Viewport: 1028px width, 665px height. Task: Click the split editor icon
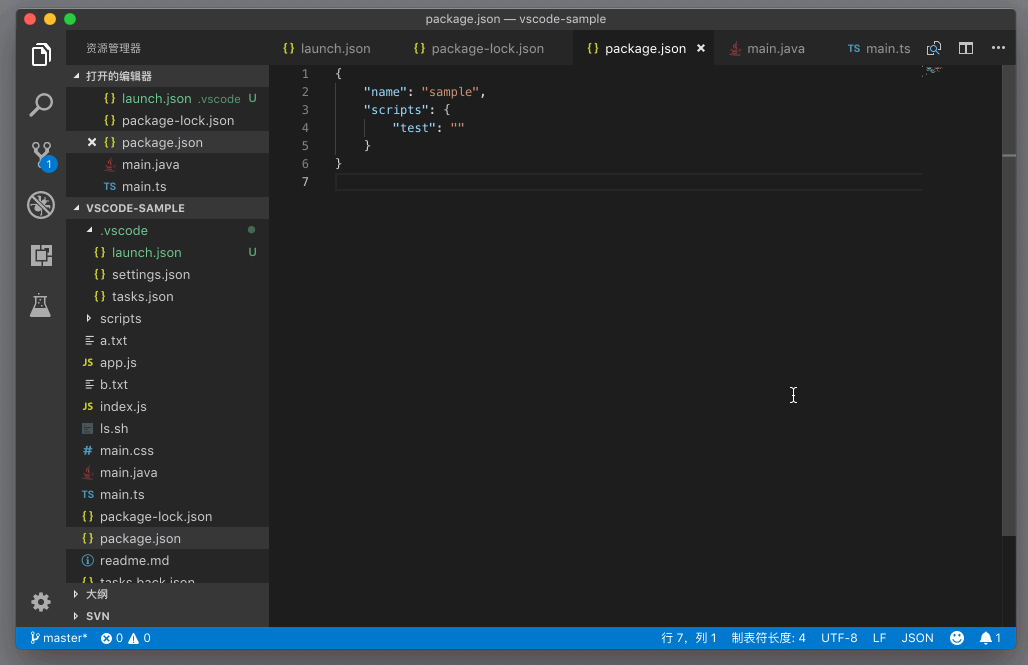(966, 48)
